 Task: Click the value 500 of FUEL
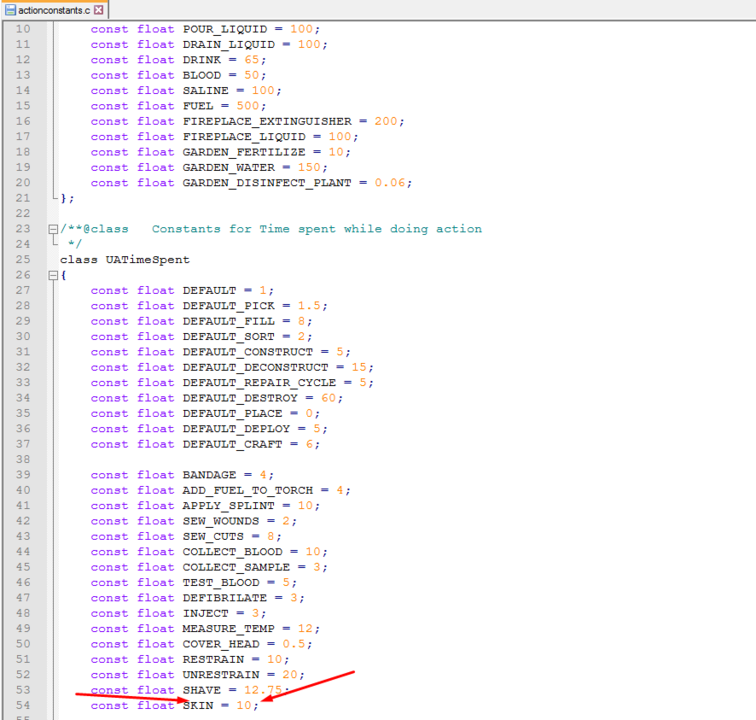click(x=248, y=106)
